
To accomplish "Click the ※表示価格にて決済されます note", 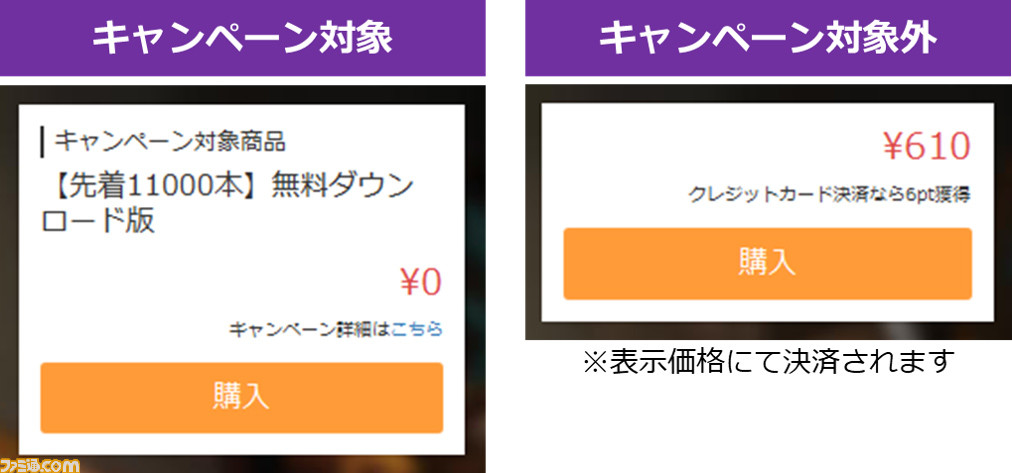I will click(x=768, y=361).
